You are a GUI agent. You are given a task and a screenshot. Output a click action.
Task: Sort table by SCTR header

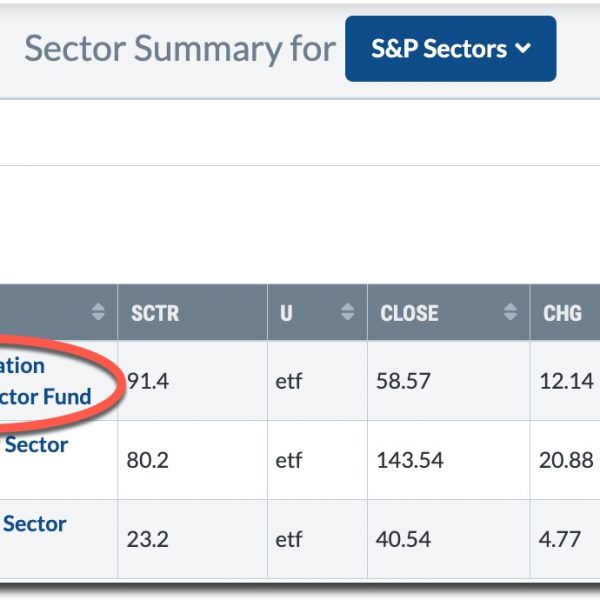click(x=155, y=313)
